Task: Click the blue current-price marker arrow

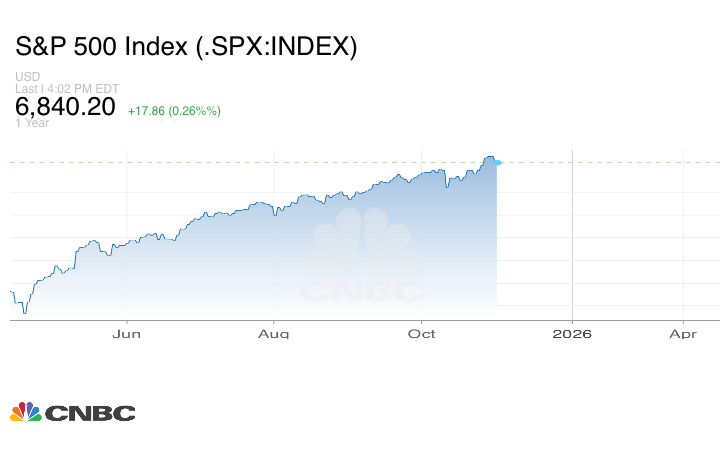Action: 499,162
